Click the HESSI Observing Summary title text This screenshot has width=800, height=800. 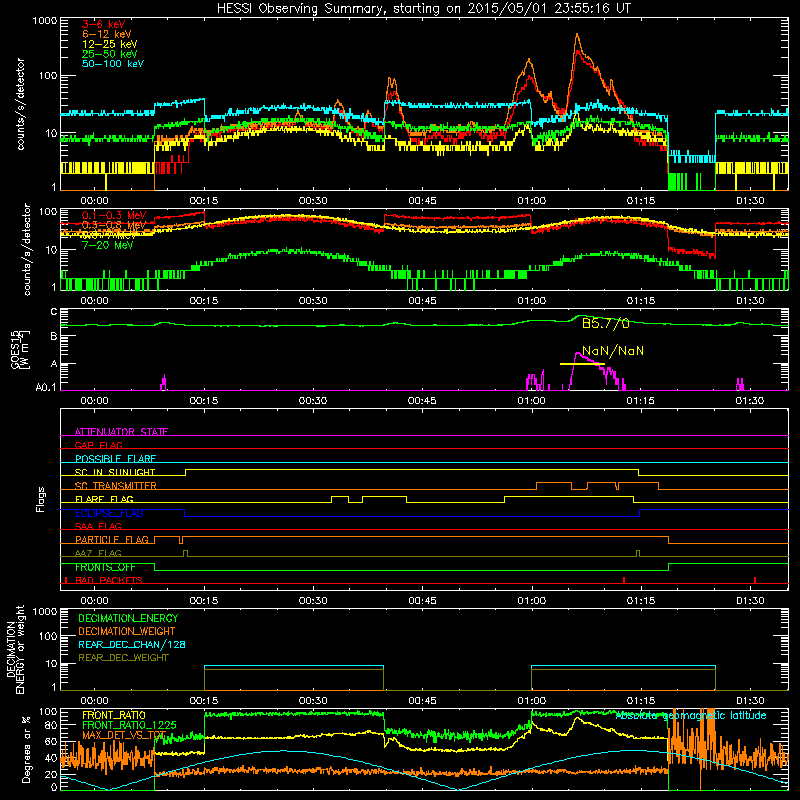[424, 8]
